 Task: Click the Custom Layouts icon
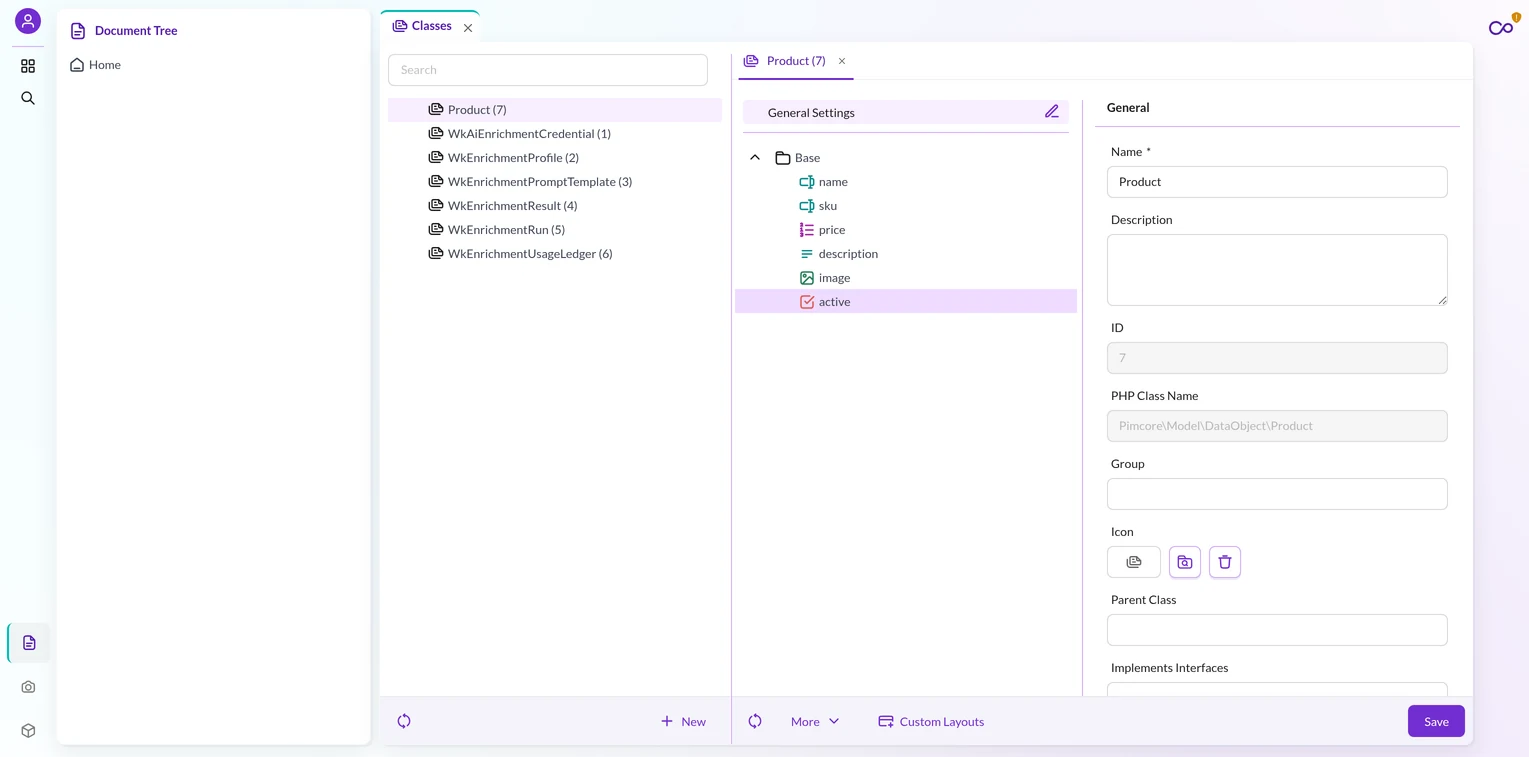886,721
